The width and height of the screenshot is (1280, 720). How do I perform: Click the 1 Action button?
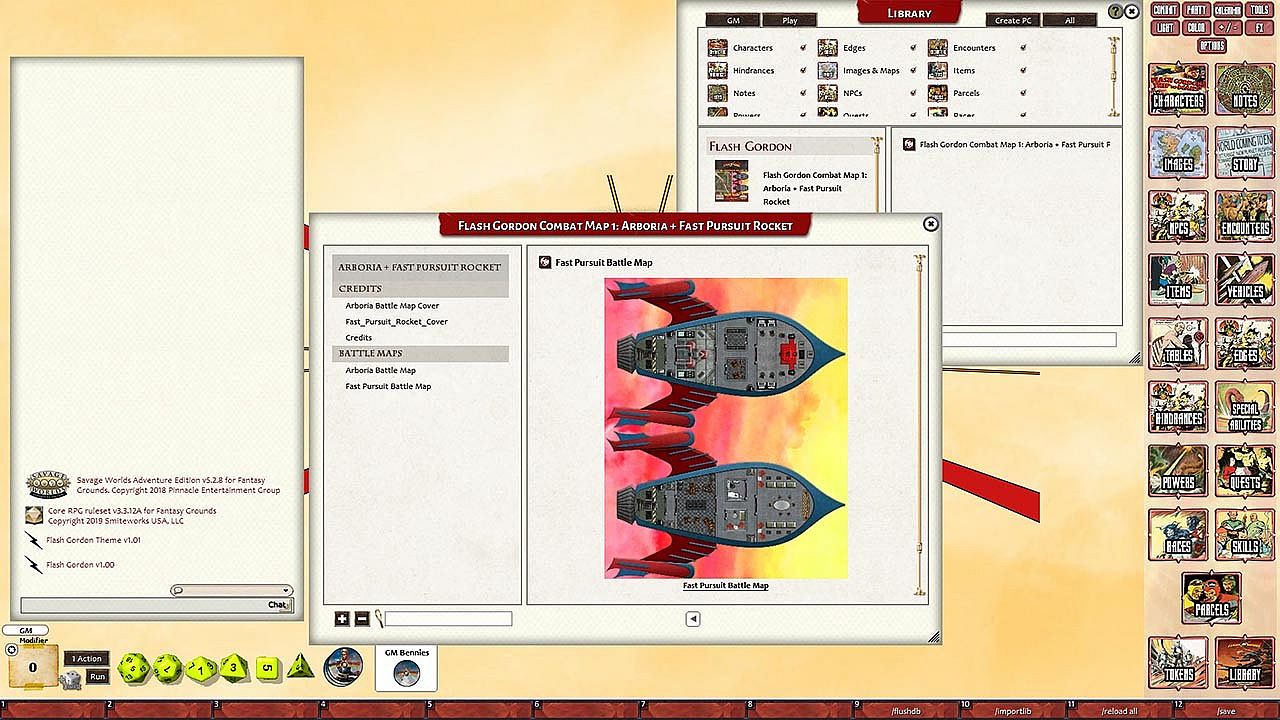86,659
